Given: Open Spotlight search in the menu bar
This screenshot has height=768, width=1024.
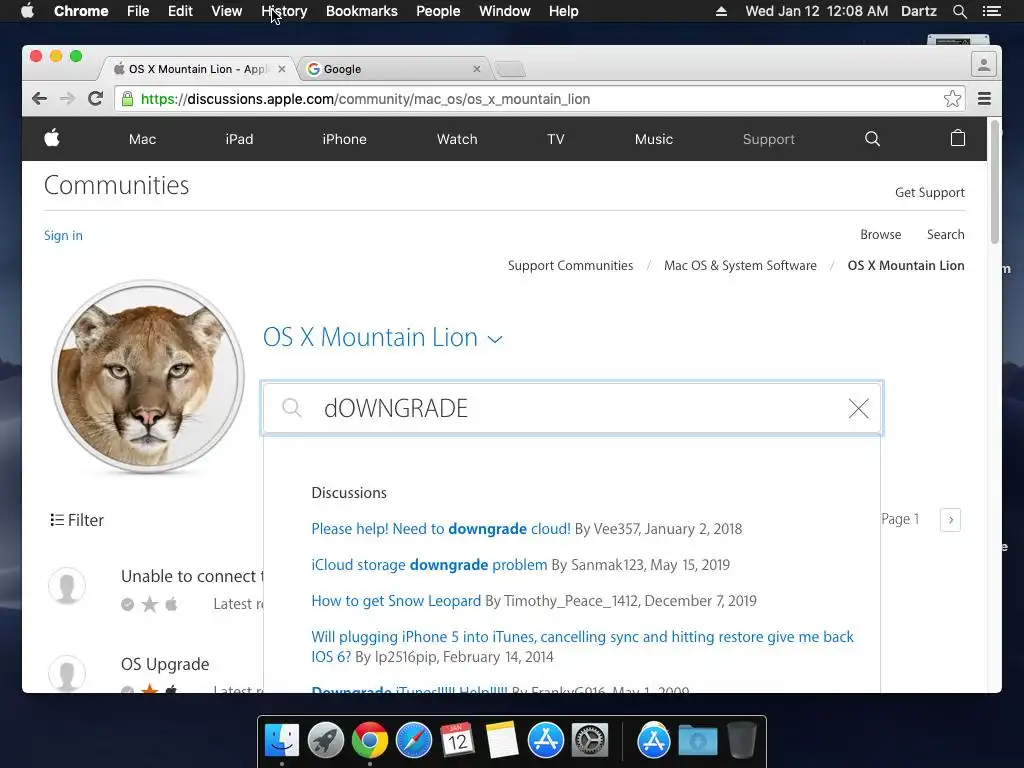Looking at the screenshot, I should [959, 11].
